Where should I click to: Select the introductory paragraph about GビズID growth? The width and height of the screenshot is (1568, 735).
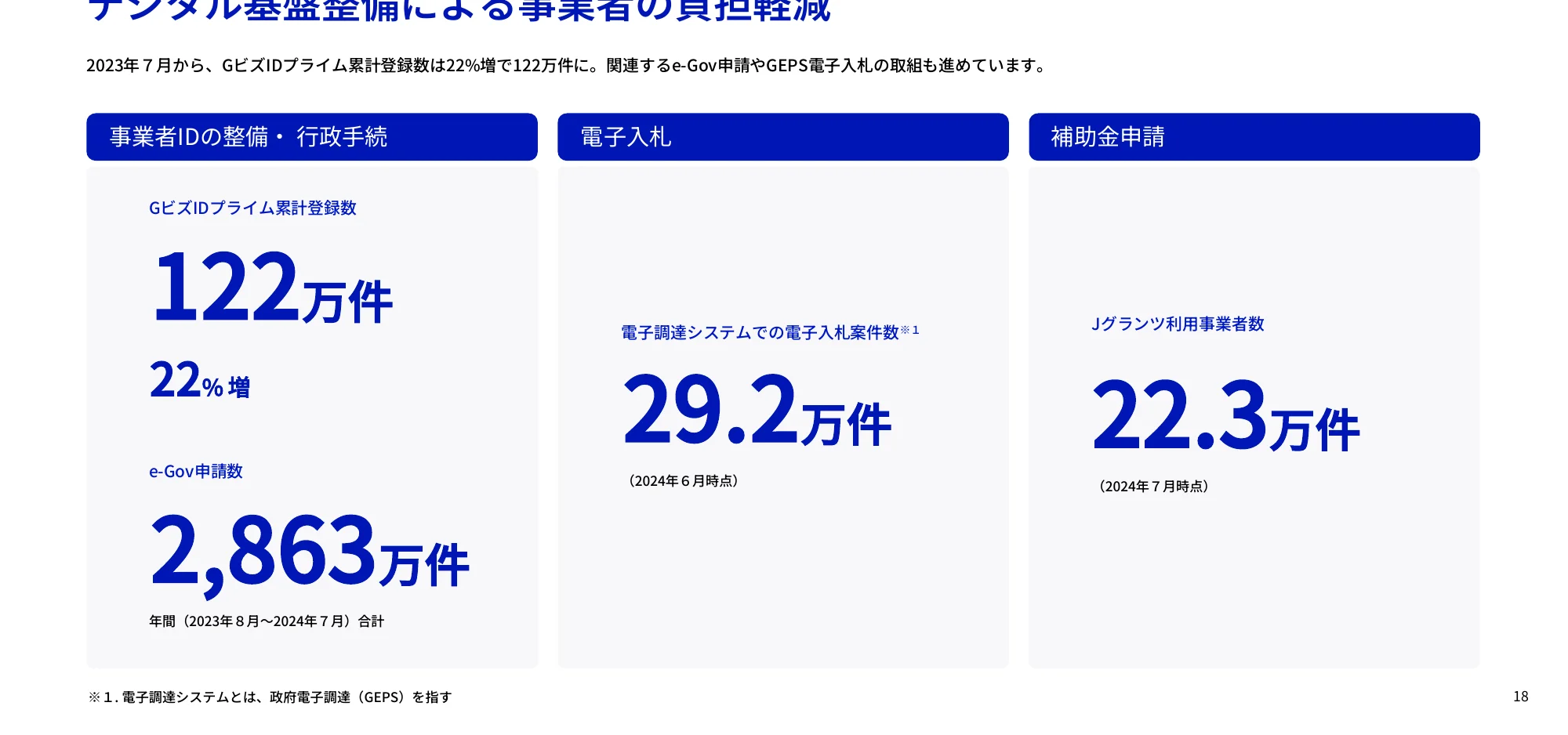(564, 66)
